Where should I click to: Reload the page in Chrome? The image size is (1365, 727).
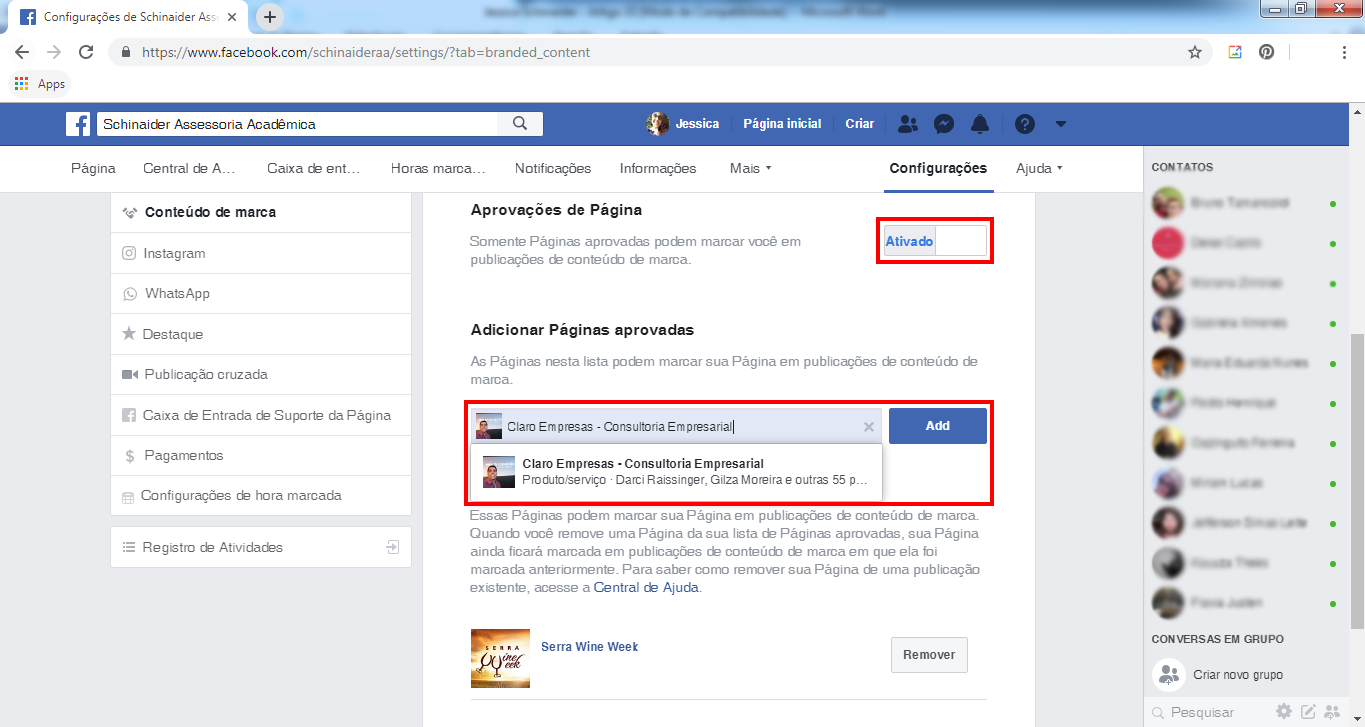pos(86,52)
